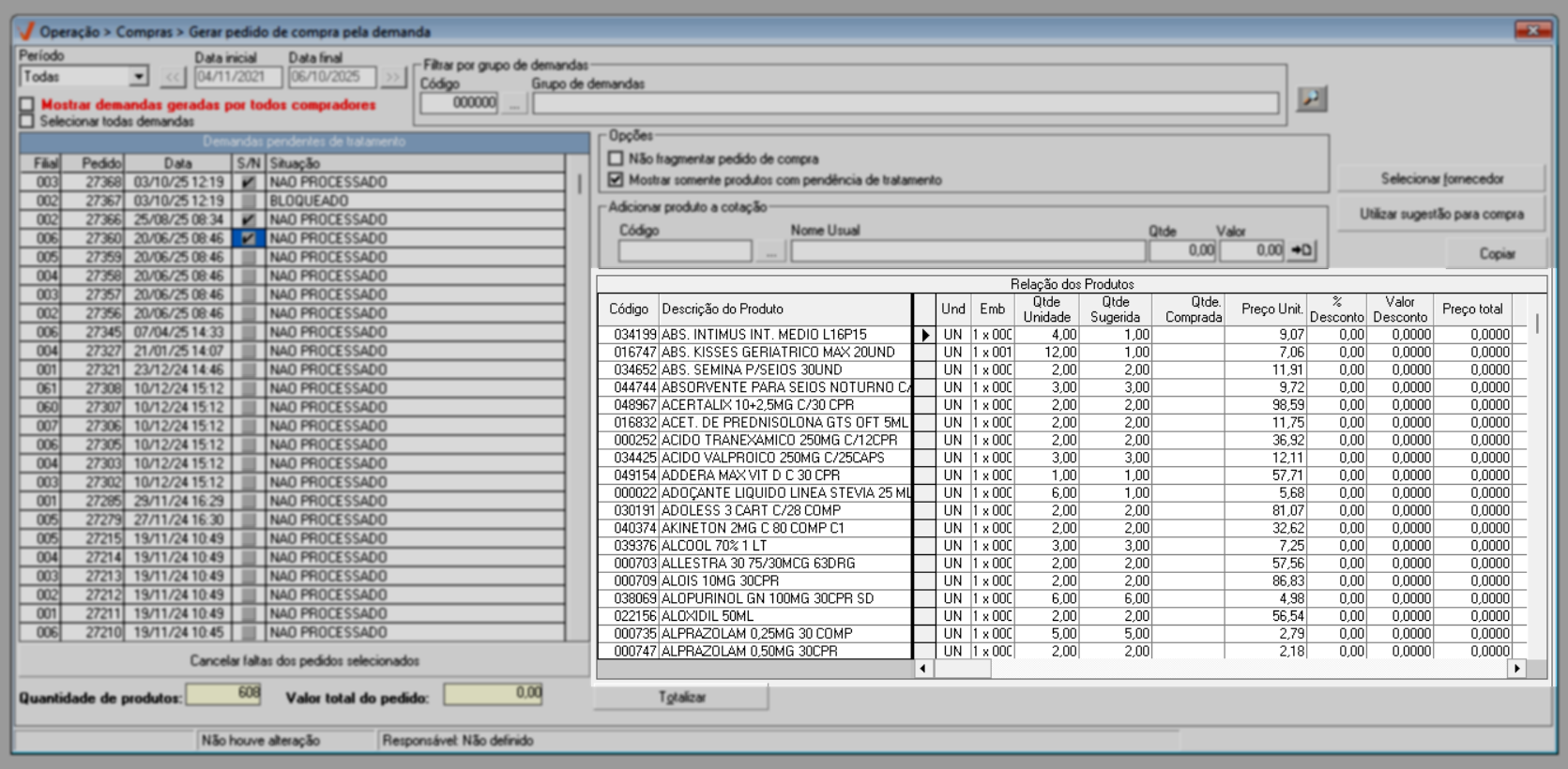Enable Mostrar demandas geradas por todos compradores
The image size is (1568, 769).
[x=27, y=105]
